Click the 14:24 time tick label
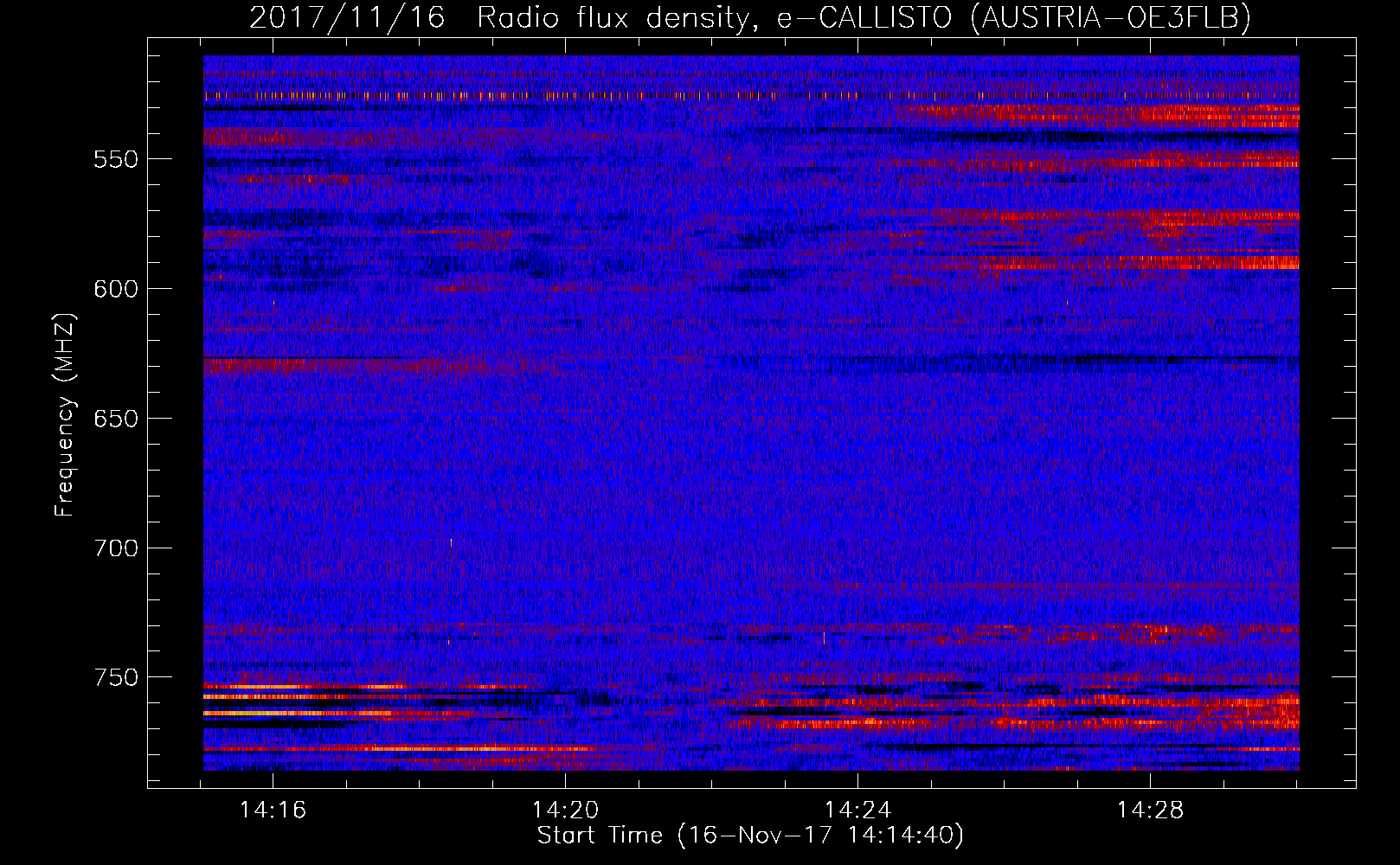1400x865 pixels. [x=857, y=811]
